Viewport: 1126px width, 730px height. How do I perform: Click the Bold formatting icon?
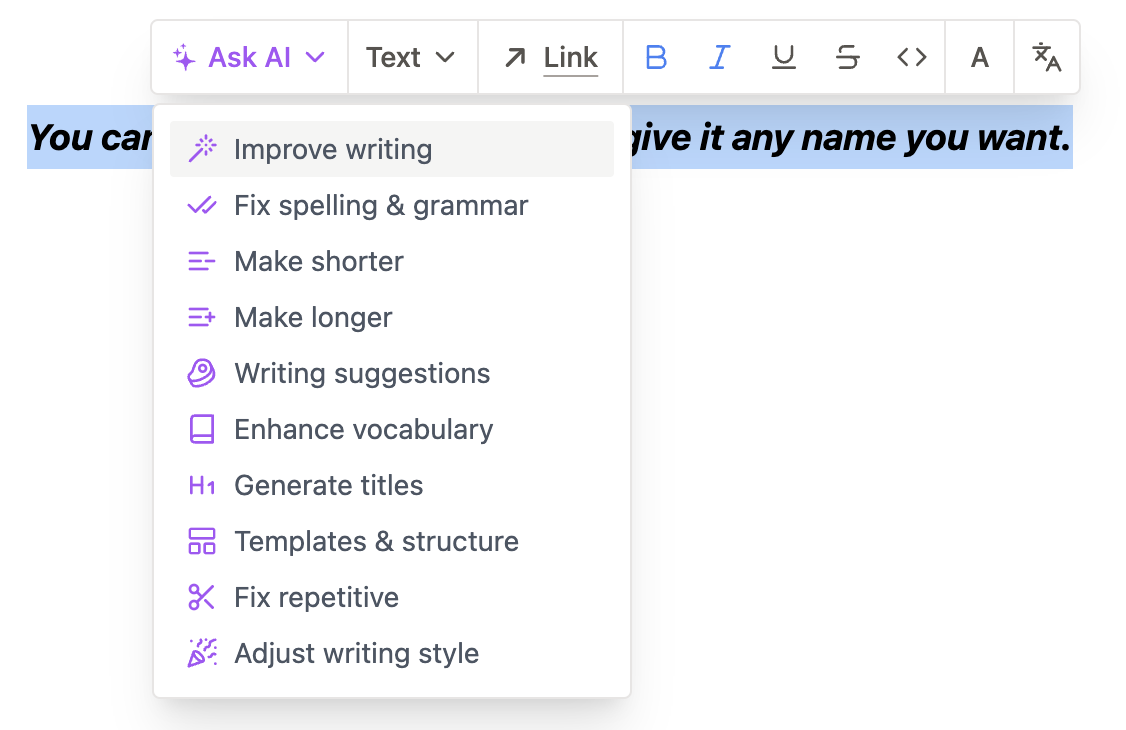(x=656, y=58)
